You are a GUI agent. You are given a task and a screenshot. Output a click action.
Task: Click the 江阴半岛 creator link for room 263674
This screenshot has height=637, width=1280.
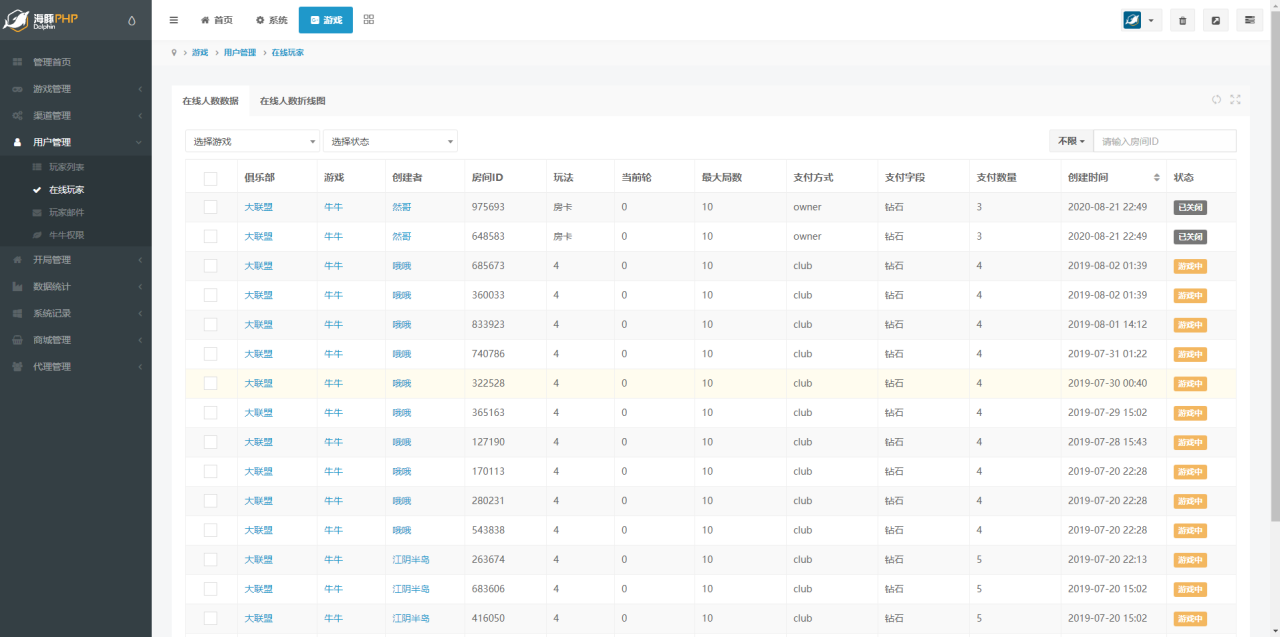coord(411,560)
